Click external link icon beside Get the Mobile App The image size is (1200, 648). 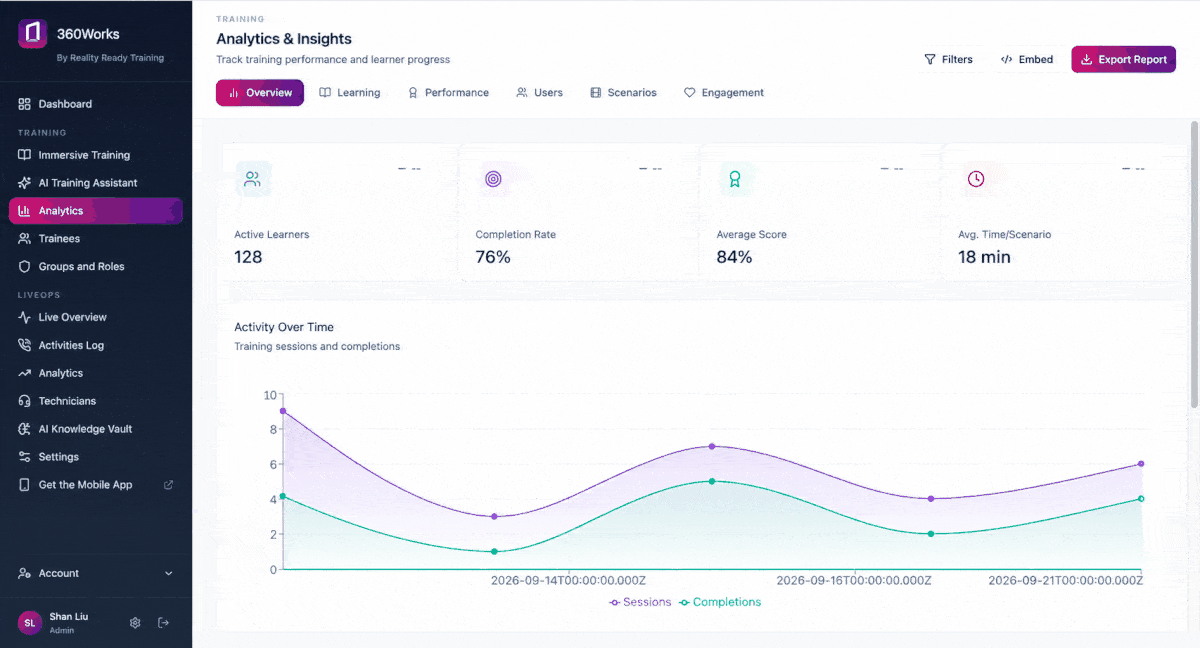168,485
